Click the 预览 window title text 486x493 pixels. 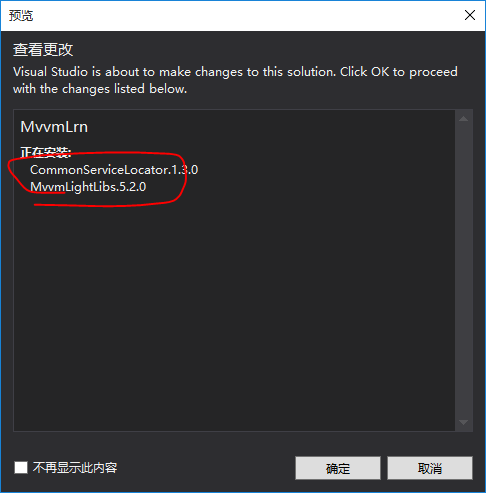pyautogui.click(x=21, y=15)
